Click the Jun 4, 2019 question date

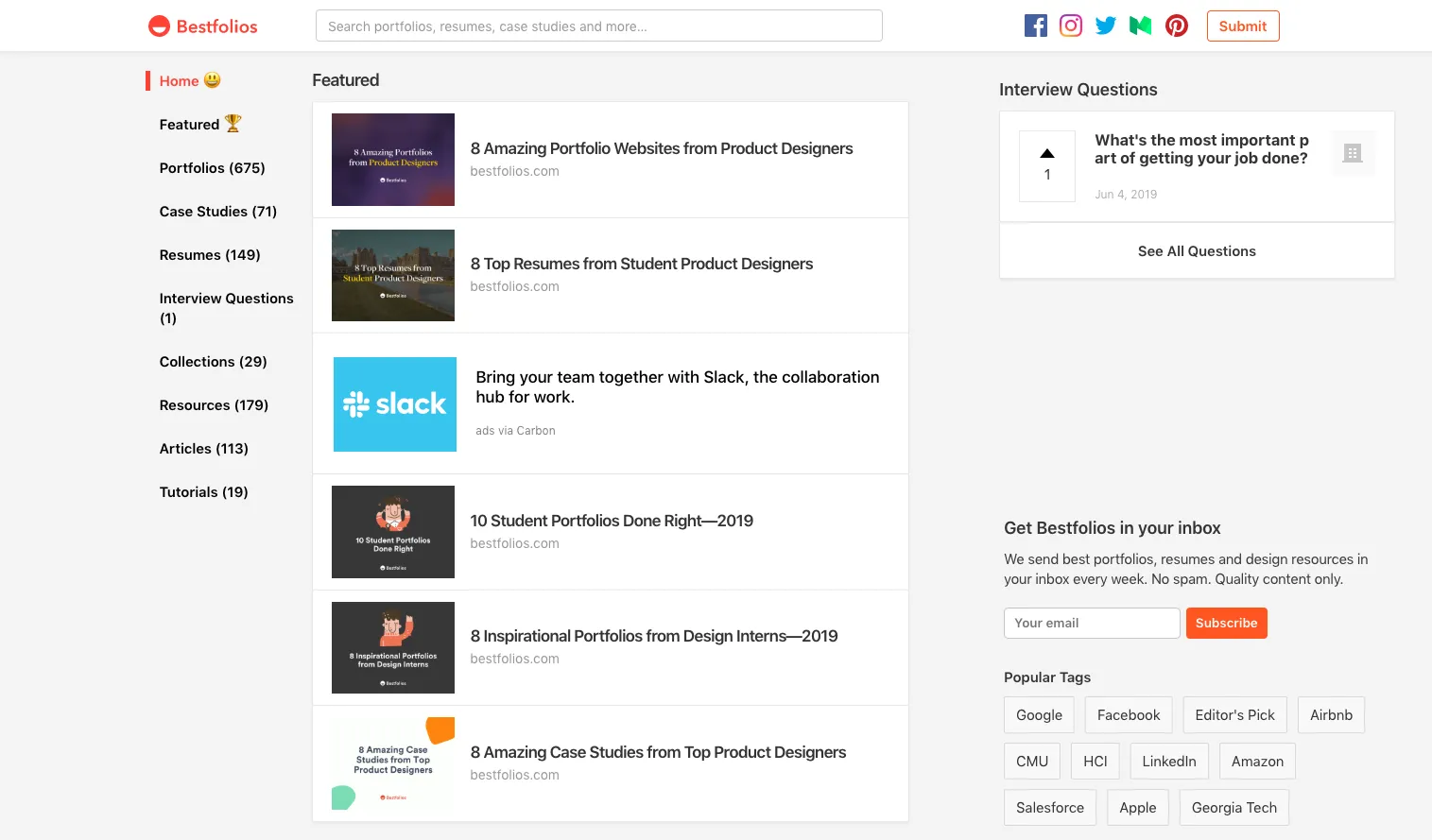(1126, 195)
